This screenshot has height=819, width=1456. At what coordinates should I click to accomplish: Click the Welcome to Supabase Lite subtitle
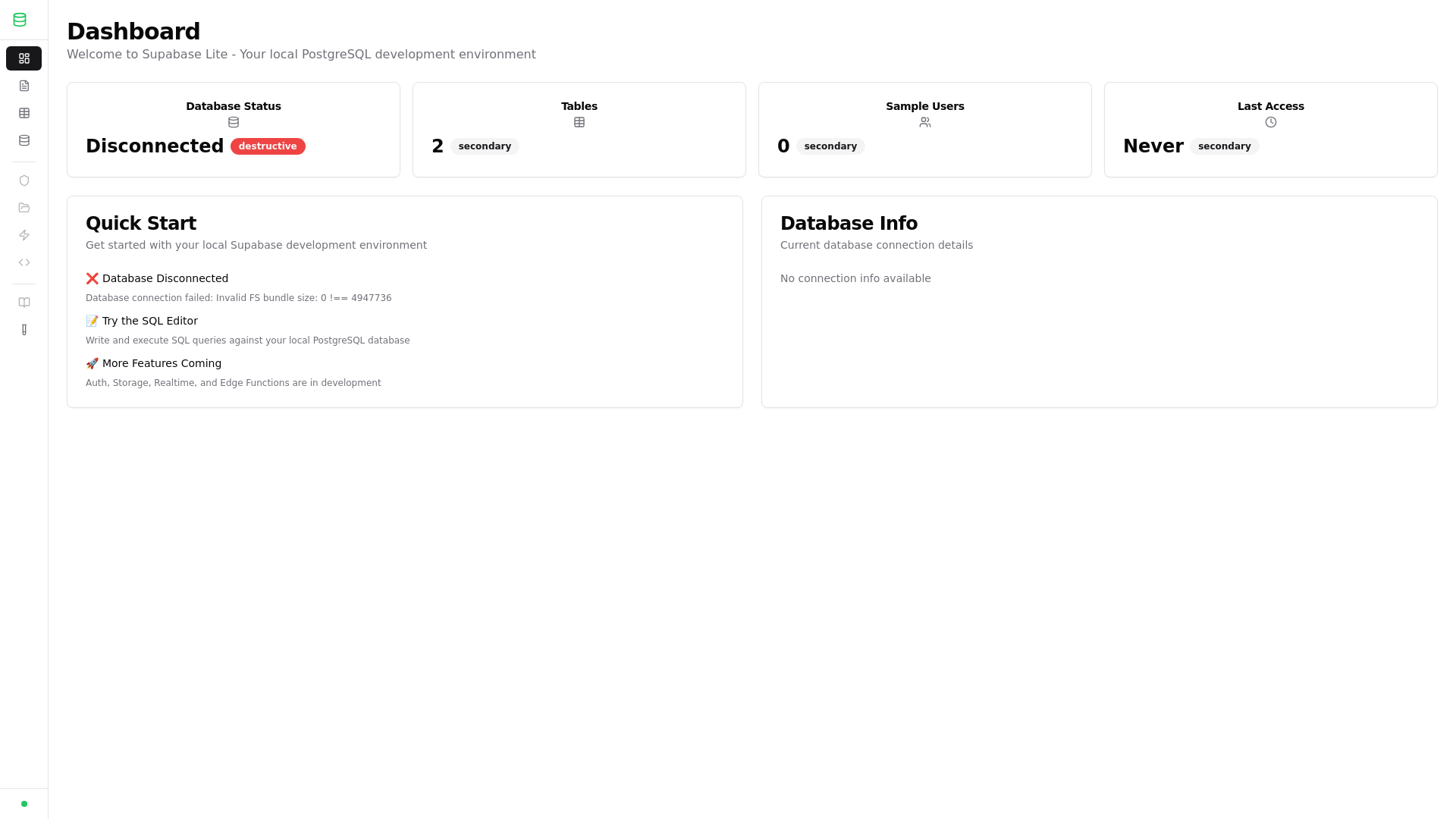pos(301,55)
